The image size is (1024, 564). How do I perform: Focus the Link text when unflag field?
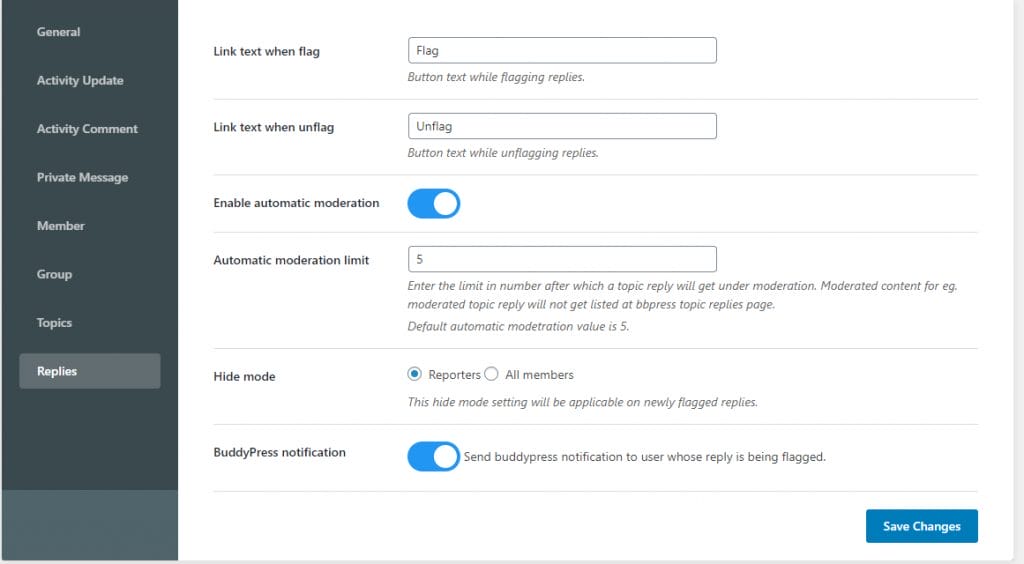[562, 126]
